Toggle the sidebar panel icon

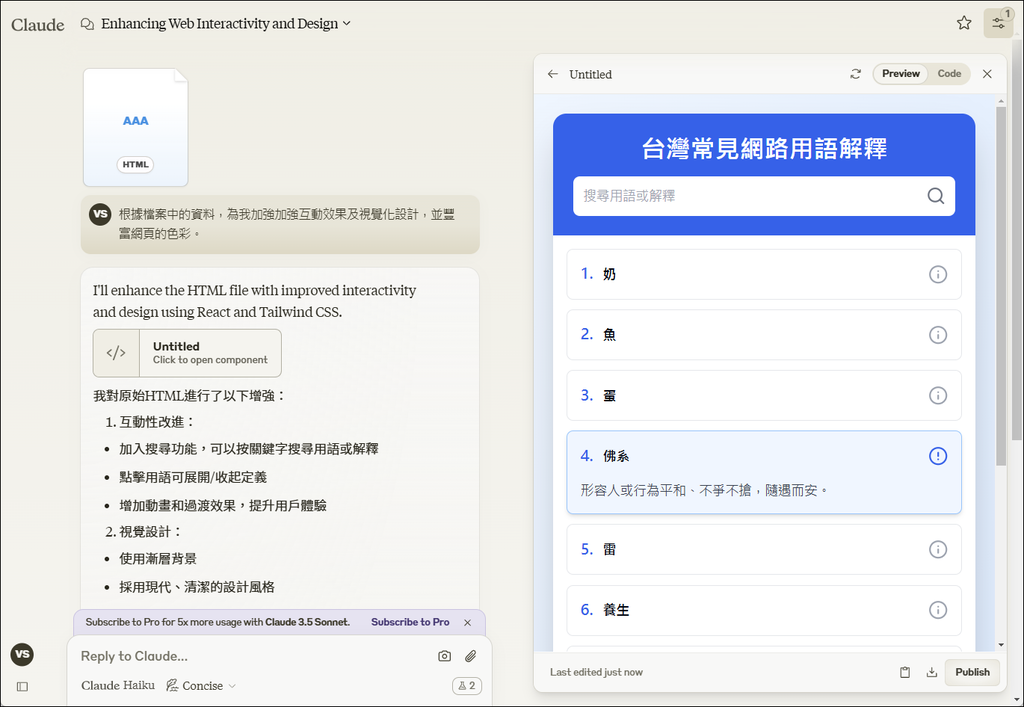tap(22, 686)
